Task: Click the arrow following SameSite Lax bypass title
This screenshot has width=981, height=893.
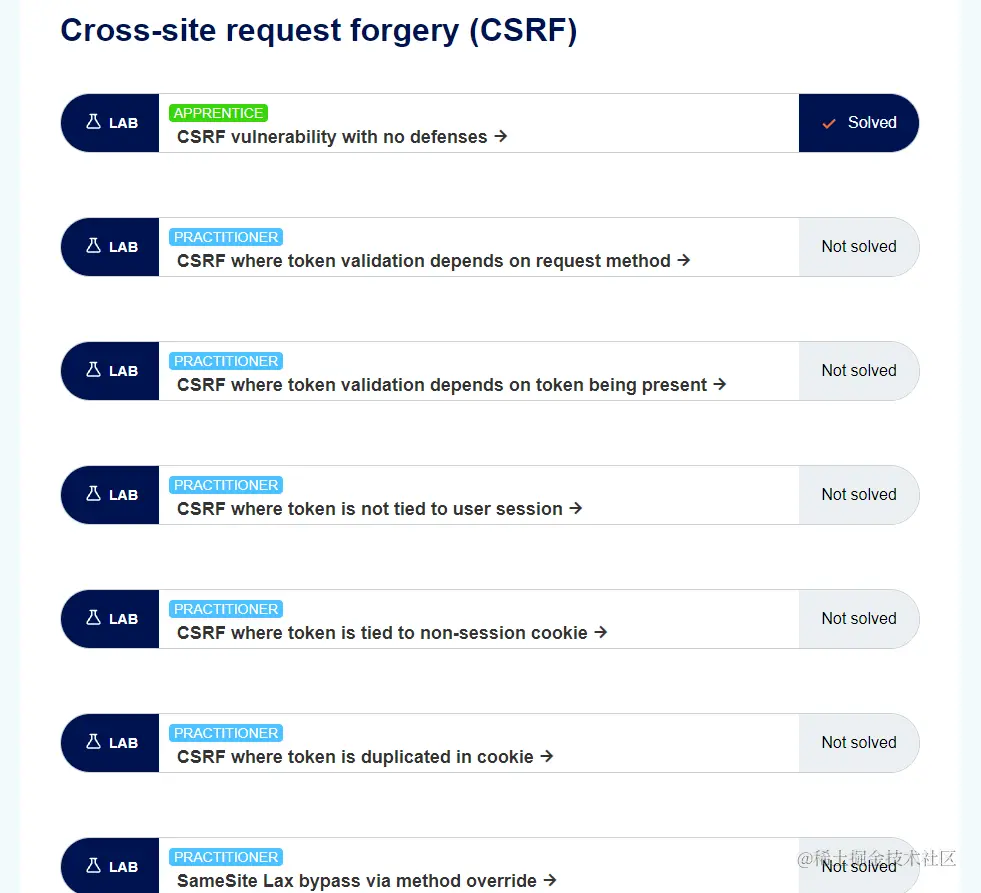Action: click(552, 881)
